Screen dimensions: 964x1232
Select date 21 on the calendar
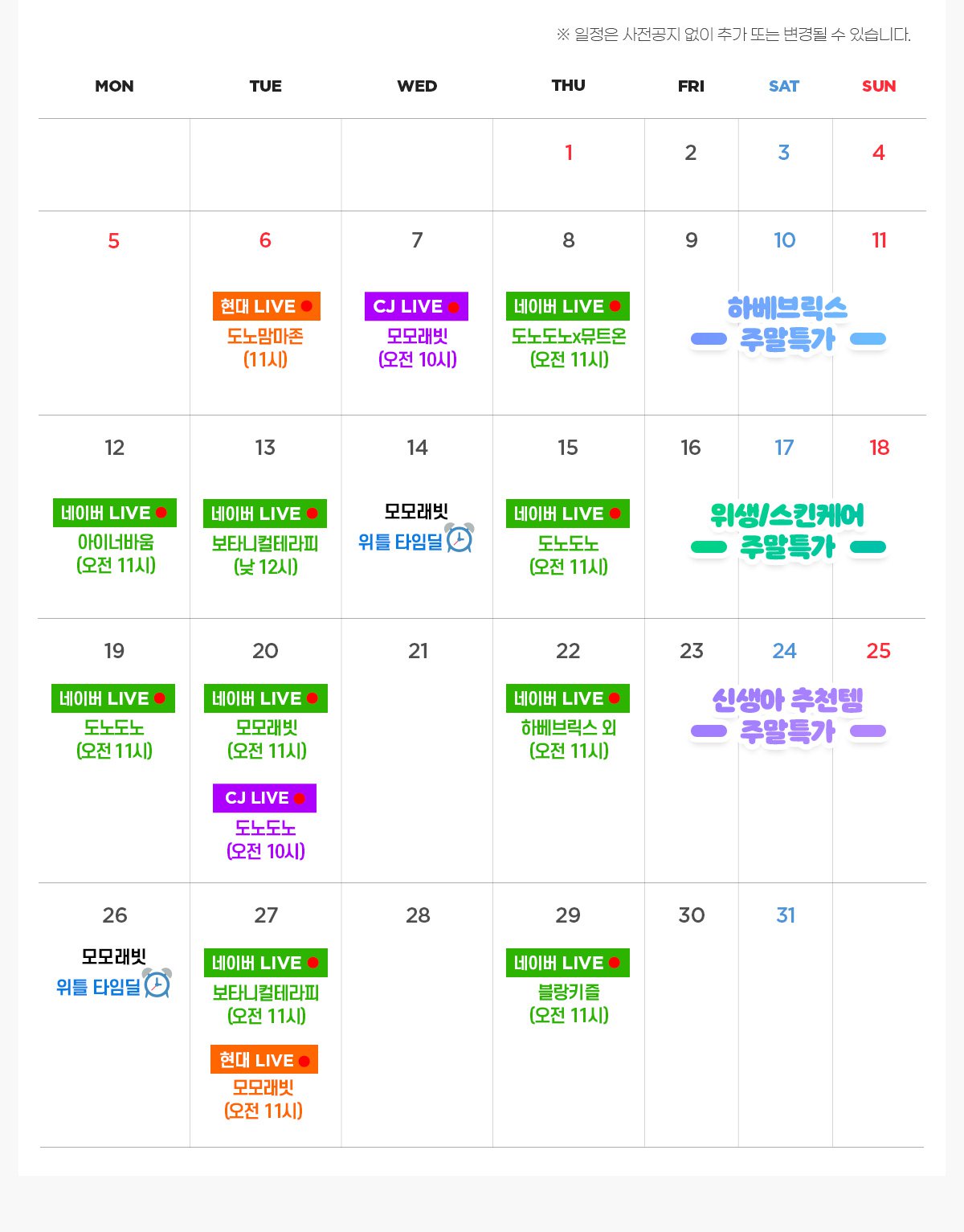coord(418,651)
